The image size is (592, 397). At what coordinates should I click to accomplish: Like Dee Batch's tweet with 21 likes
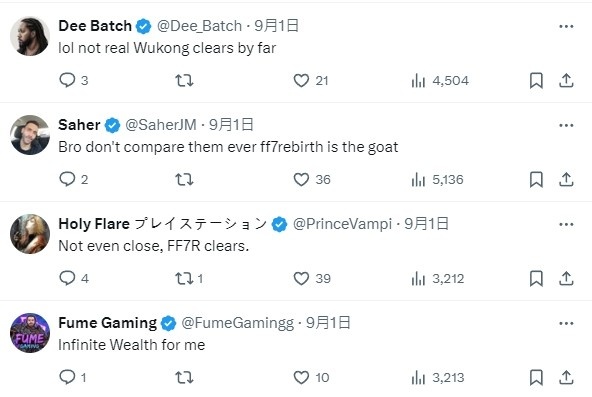[301, 80]
